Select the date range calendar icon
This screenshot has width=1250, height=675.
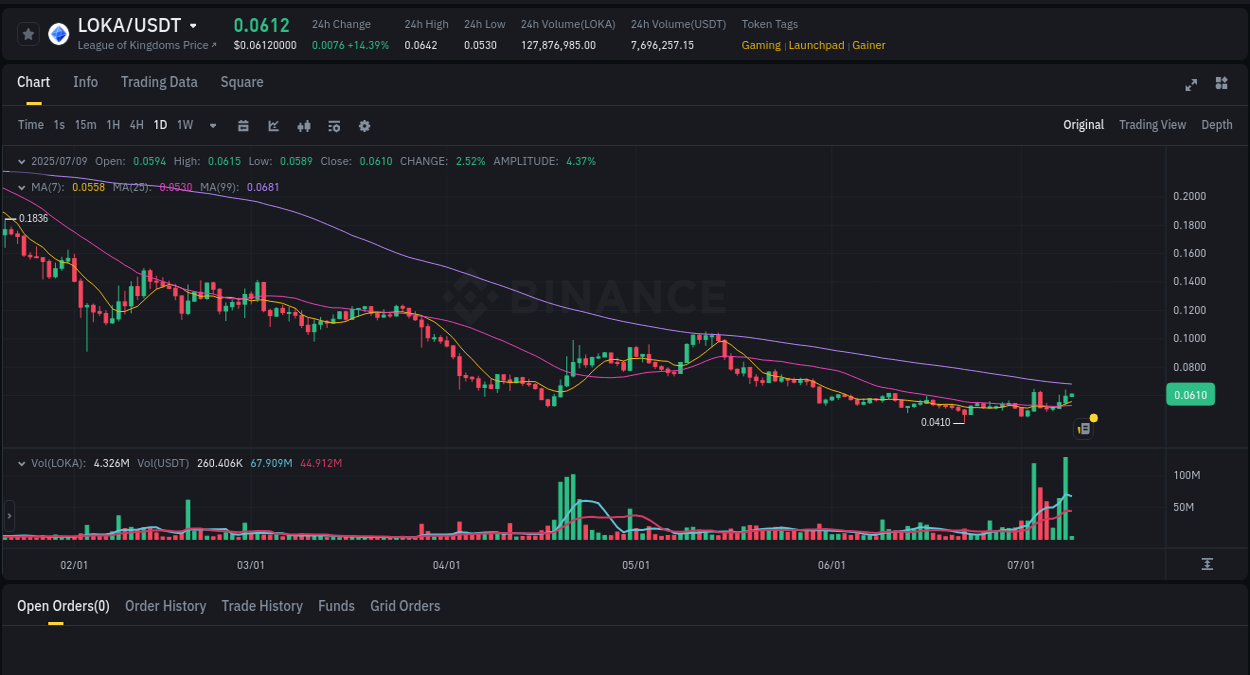(243, 125)
